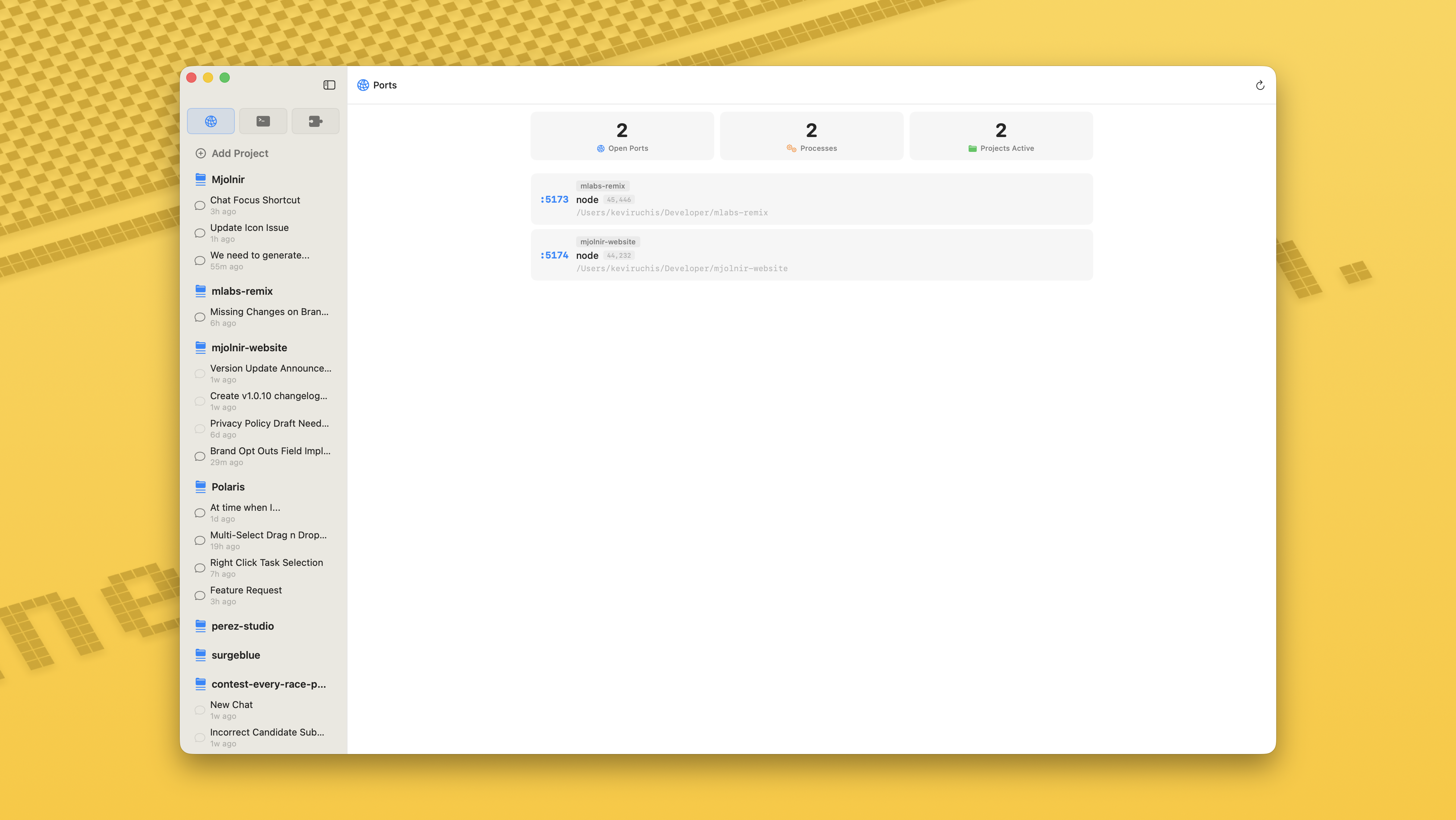Click the surgeblue folder icon
The height and width of the screenshot is (820, 1456).
pos(200,655)
